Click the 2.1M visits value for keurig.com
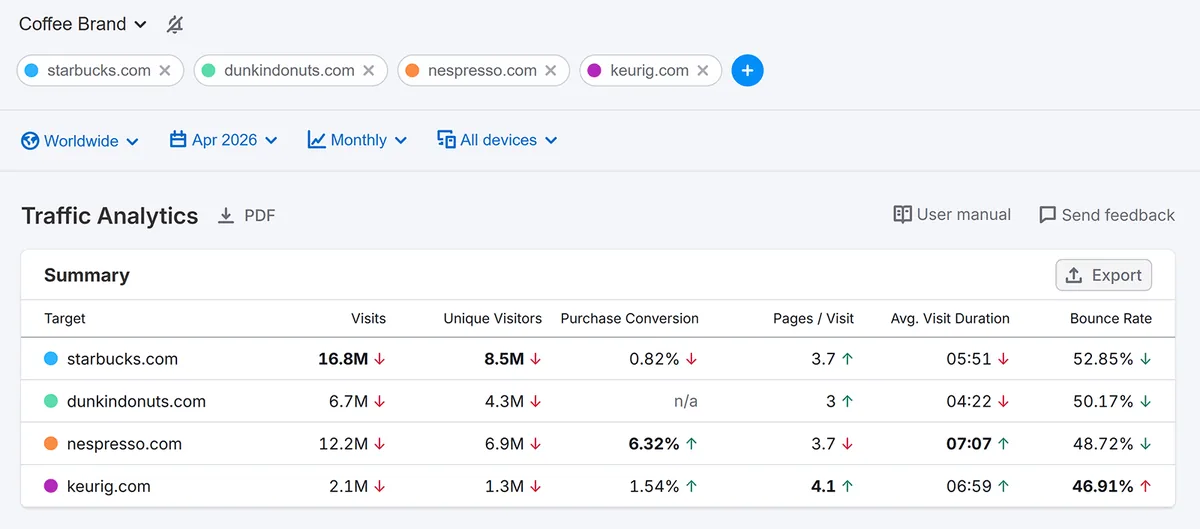The width and height of the screenshot is (1200, 529). coord(348,486)
